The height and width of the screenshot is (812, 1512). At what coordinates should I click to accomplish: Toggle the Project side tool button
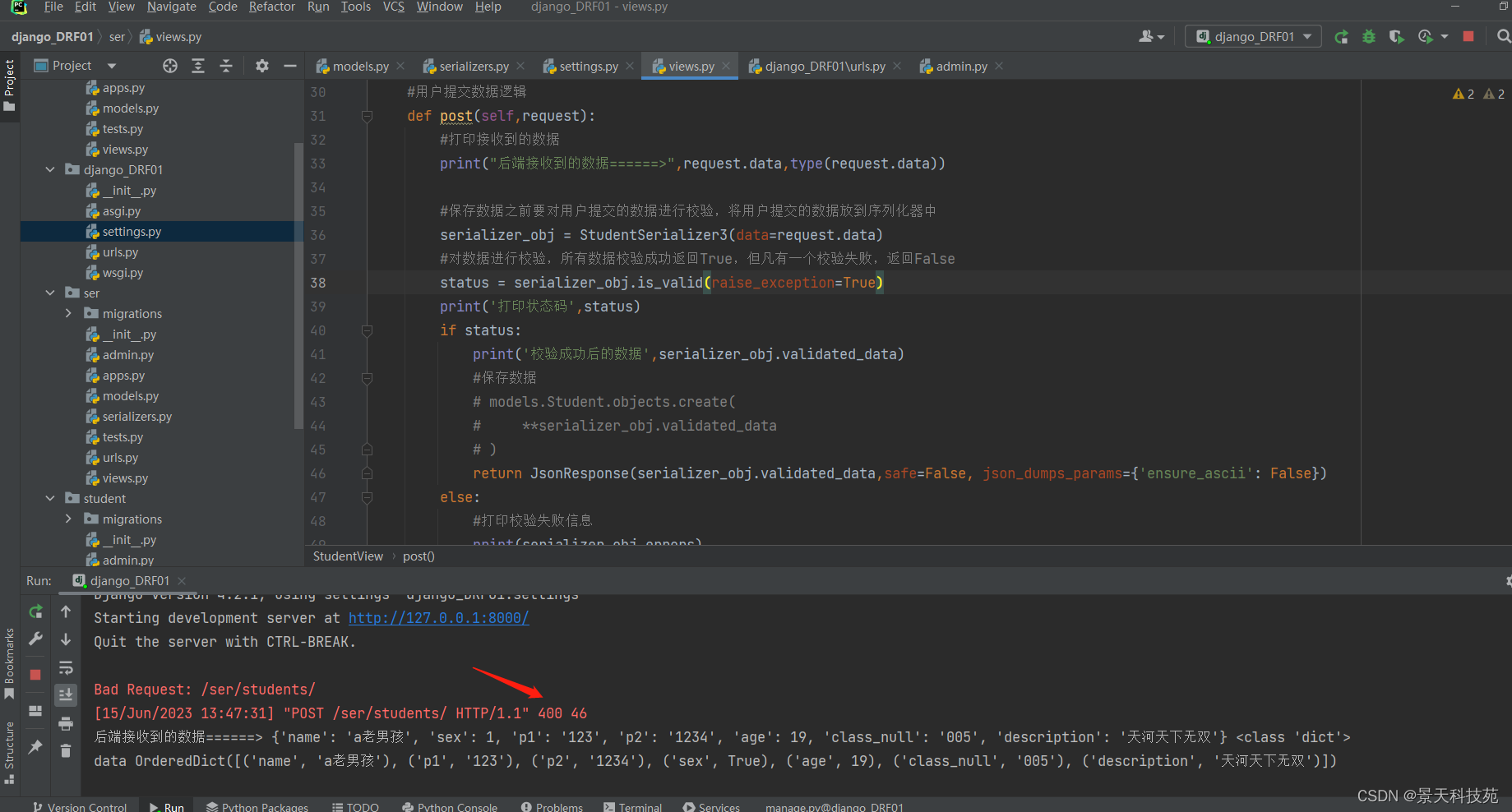[9, 85]
